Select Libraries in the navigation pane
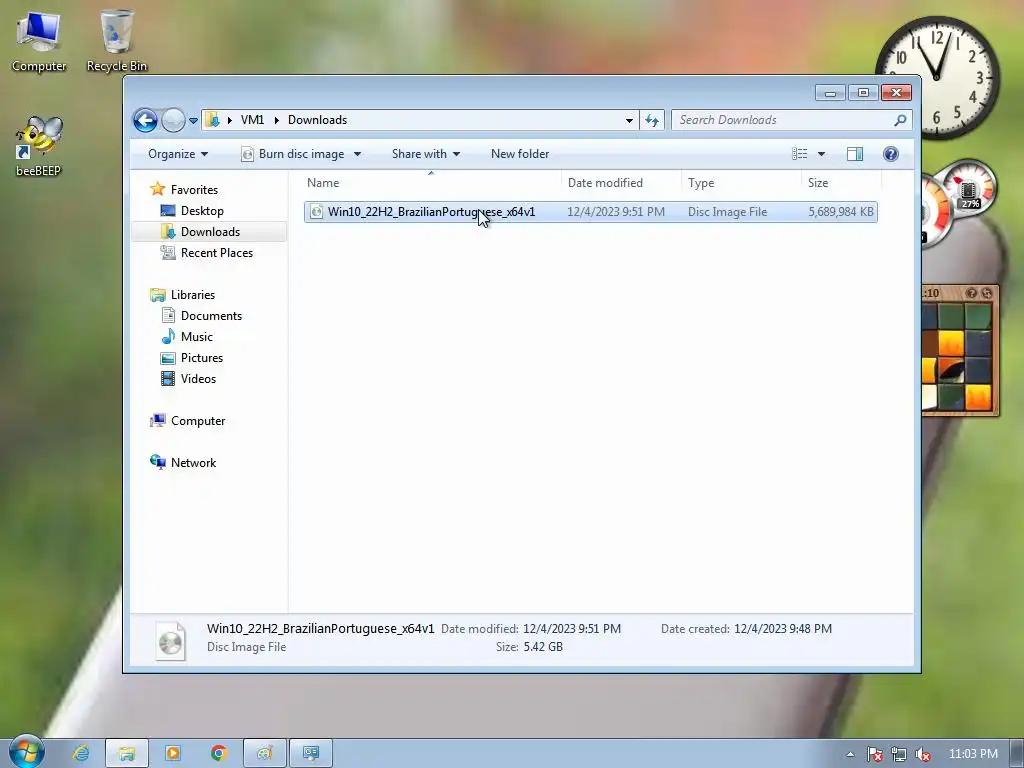Viewport: 1024px width, 768px height. click(193, 295)
